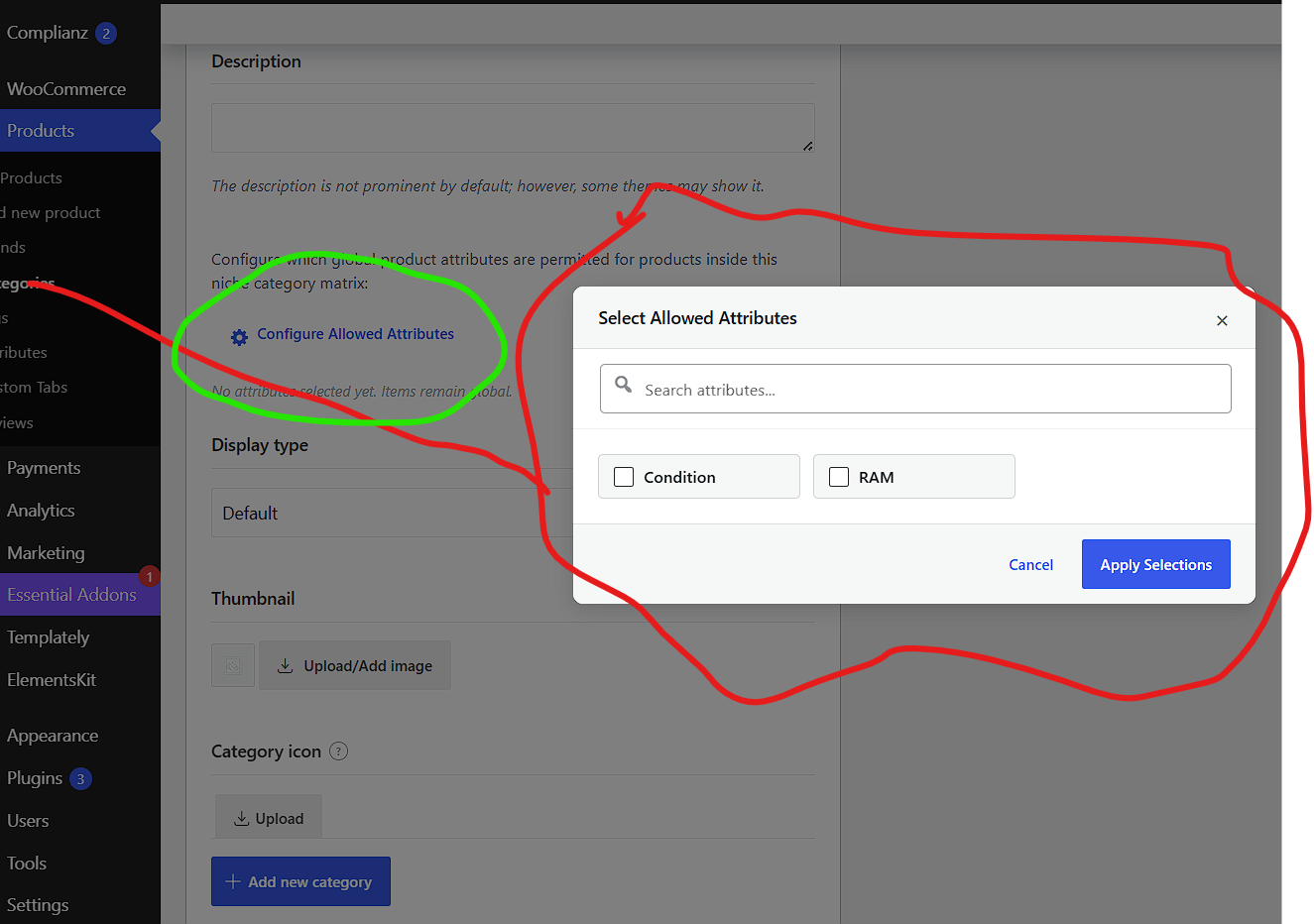The image size is (1314, 924).
Task: Click into the Search attributes field
Action: click(x=915, y=389)
